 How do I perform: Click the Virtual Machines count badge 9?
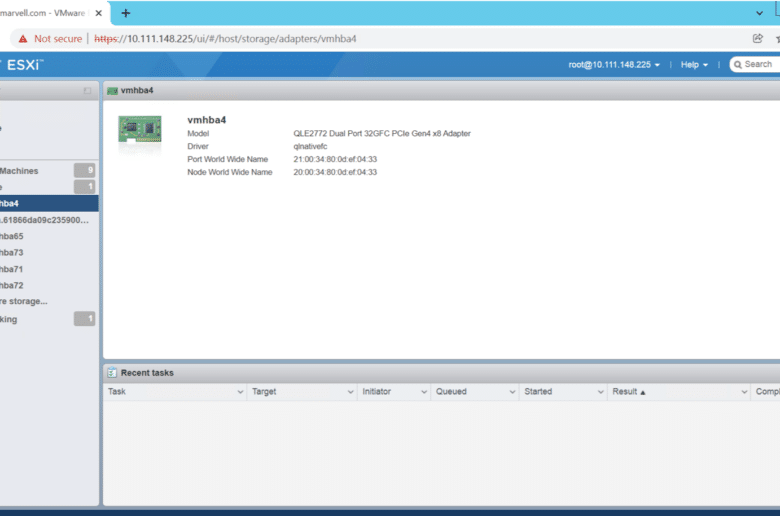click(85, 170)
